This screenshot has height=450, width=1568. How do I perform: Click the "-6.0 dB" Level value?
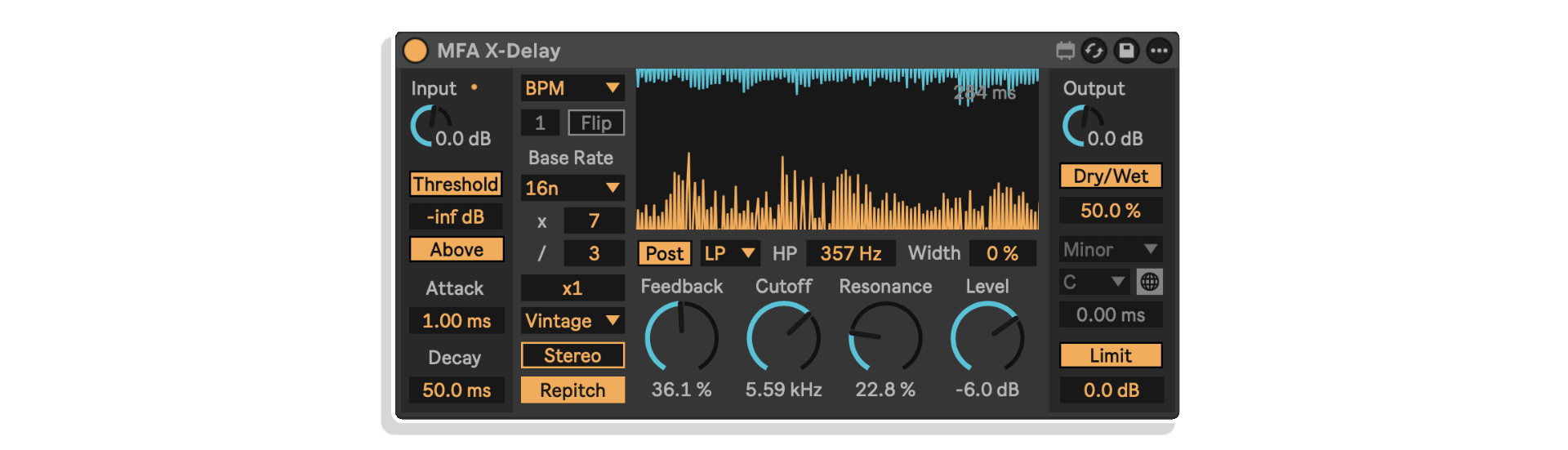[987, 390]
